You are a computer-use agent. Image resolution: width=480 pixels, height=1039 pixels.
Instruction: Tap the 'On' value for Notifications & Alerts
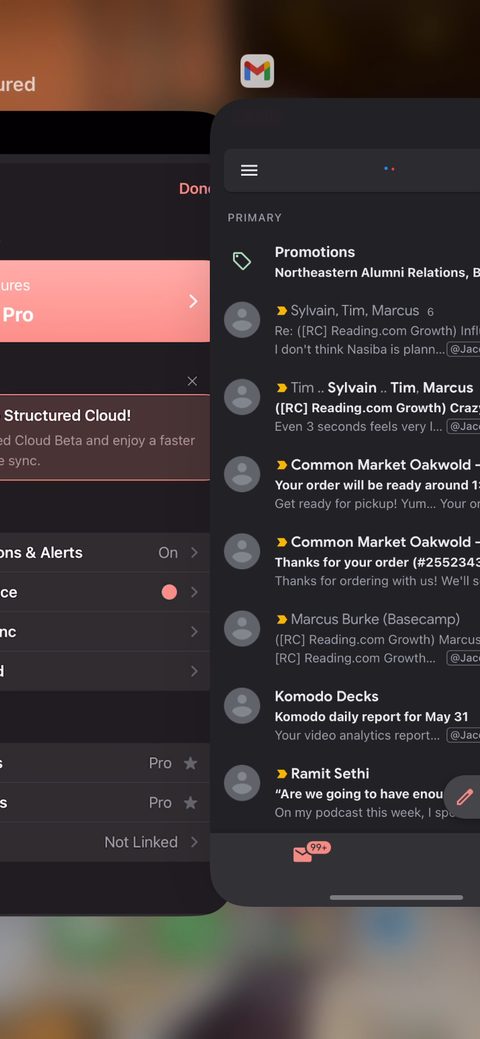tap(168, 553)
